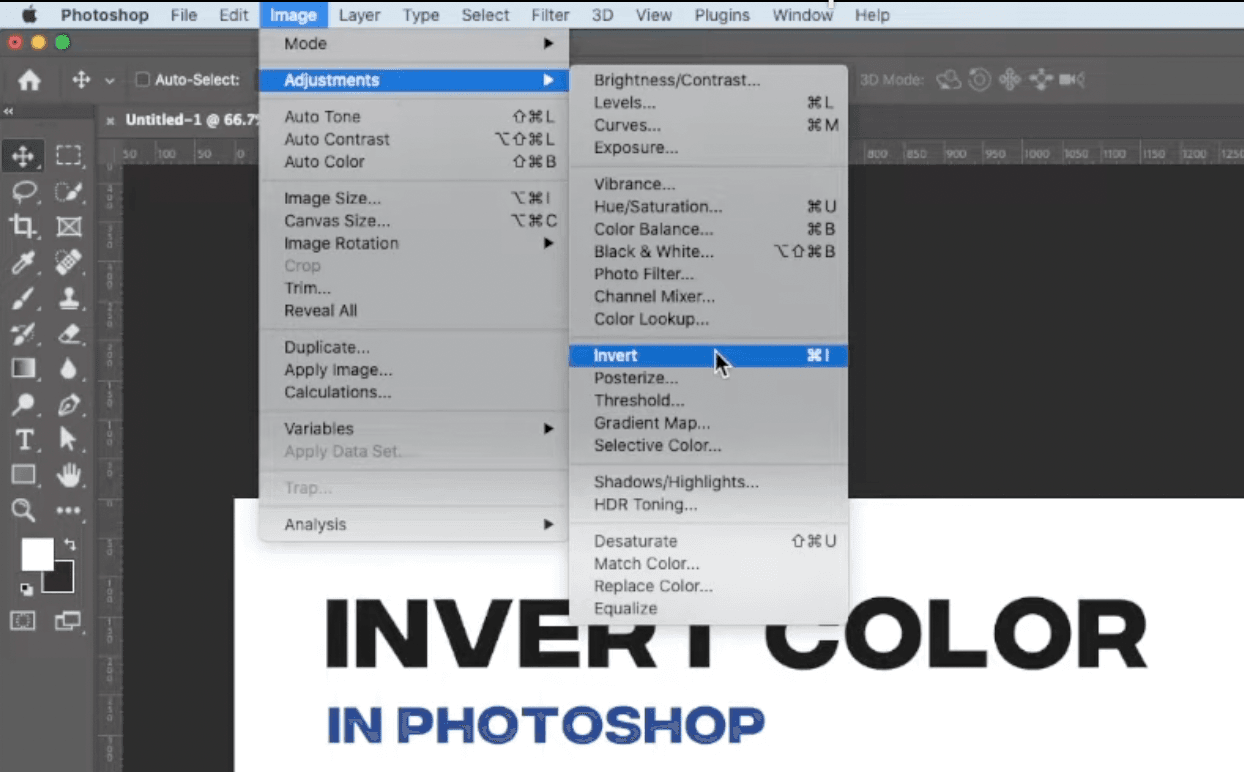Open the Apple menu
Screen dimensions: 1244x772
tap(29, 15)
